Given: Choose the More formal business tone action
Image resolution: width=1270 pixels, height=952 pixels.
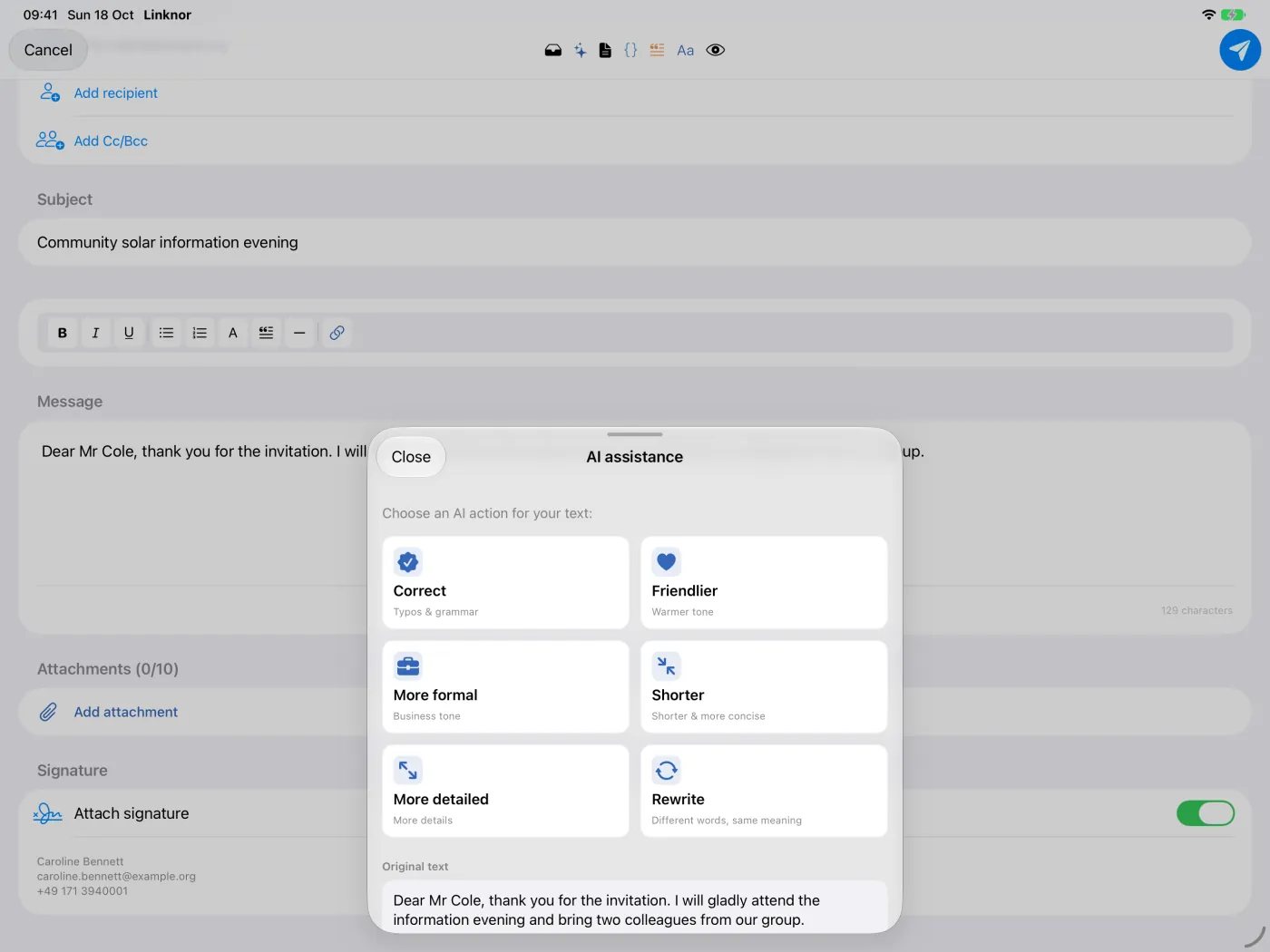Looking at the screenshot, I should 505,687.
